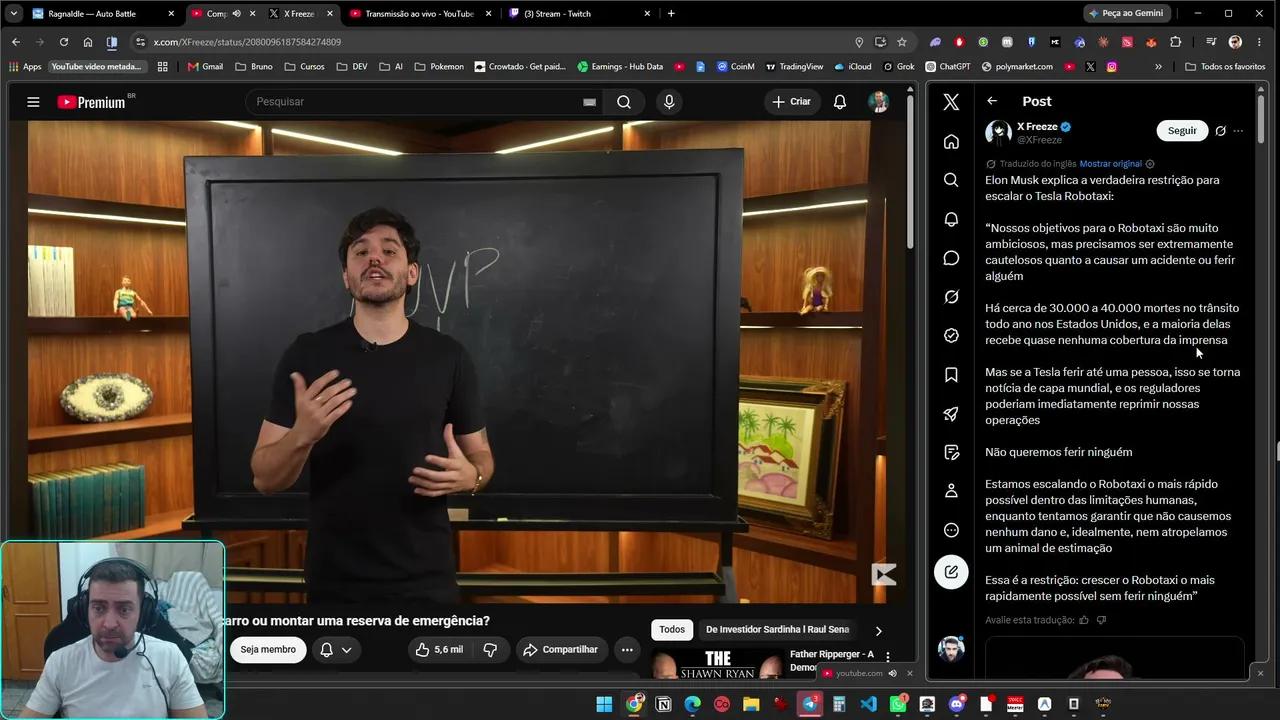
Task: Open the X rocket sidebar icon
Action: (951, 414)
